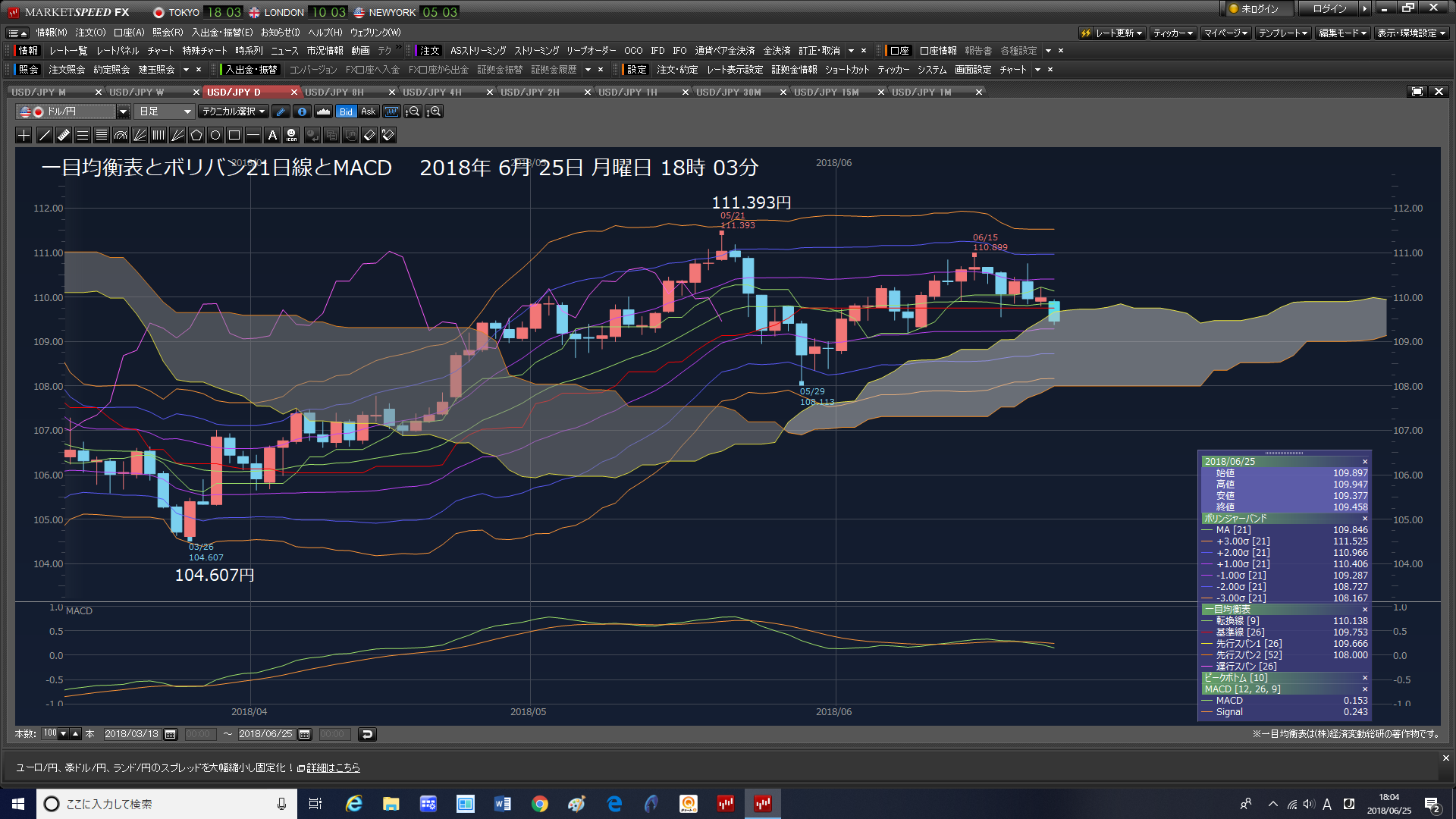Remove the ピークボトム [10] indicator

[1365, 678]
